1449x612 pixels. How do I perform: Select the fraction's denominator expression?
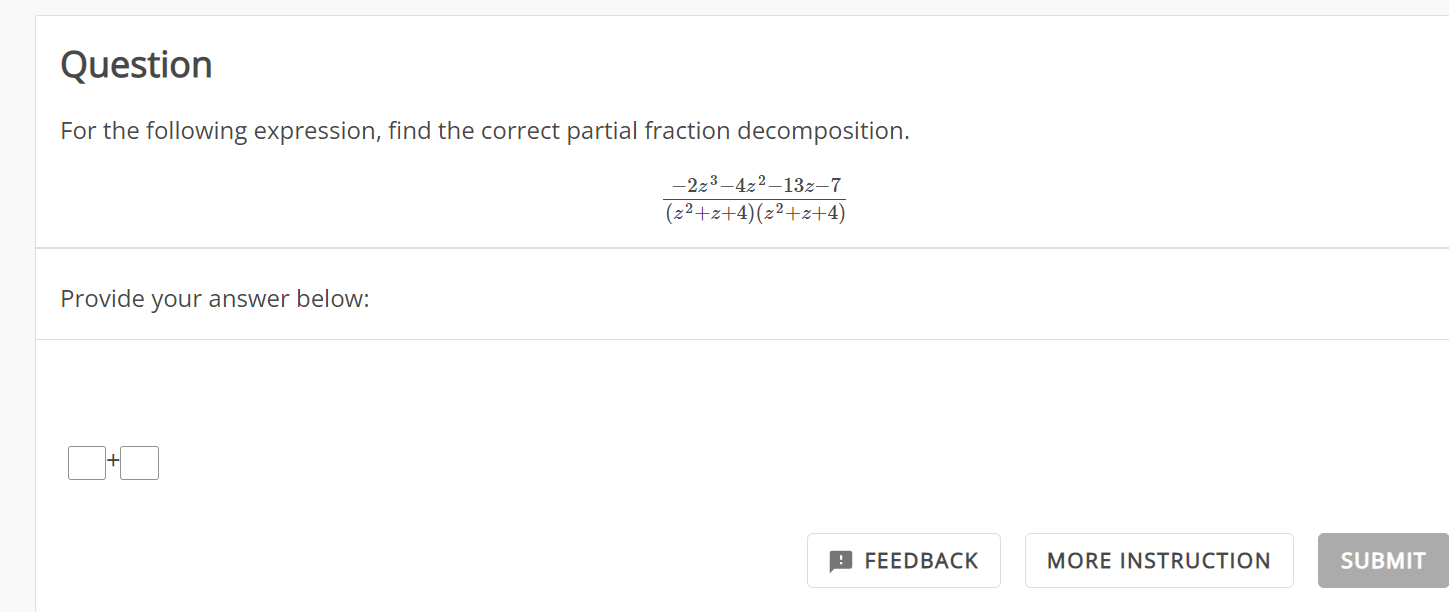(754, 212)
